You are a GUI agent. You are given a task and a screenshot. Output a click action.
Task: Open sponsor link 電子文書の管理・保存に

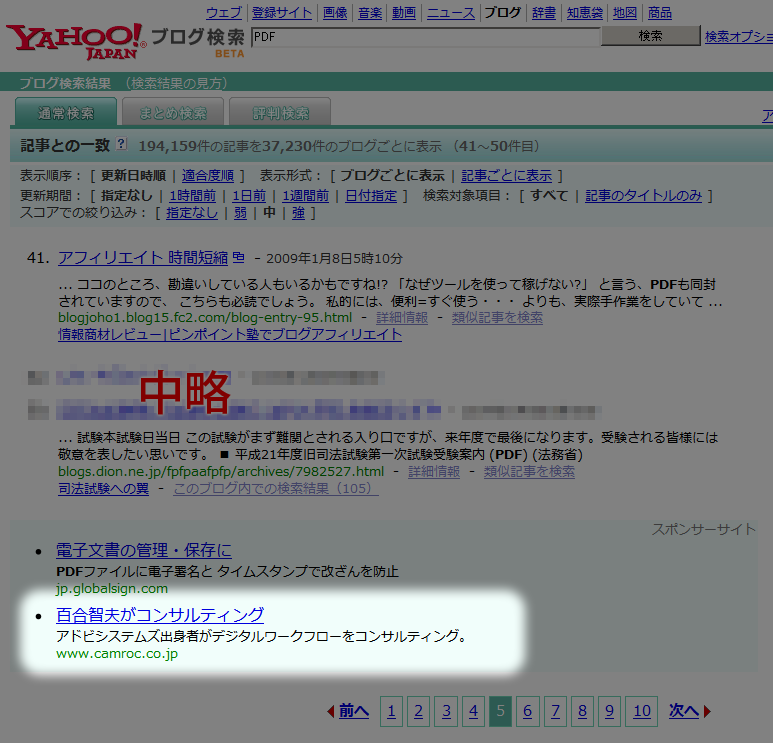pyautogui.click(x=144, y=550)
